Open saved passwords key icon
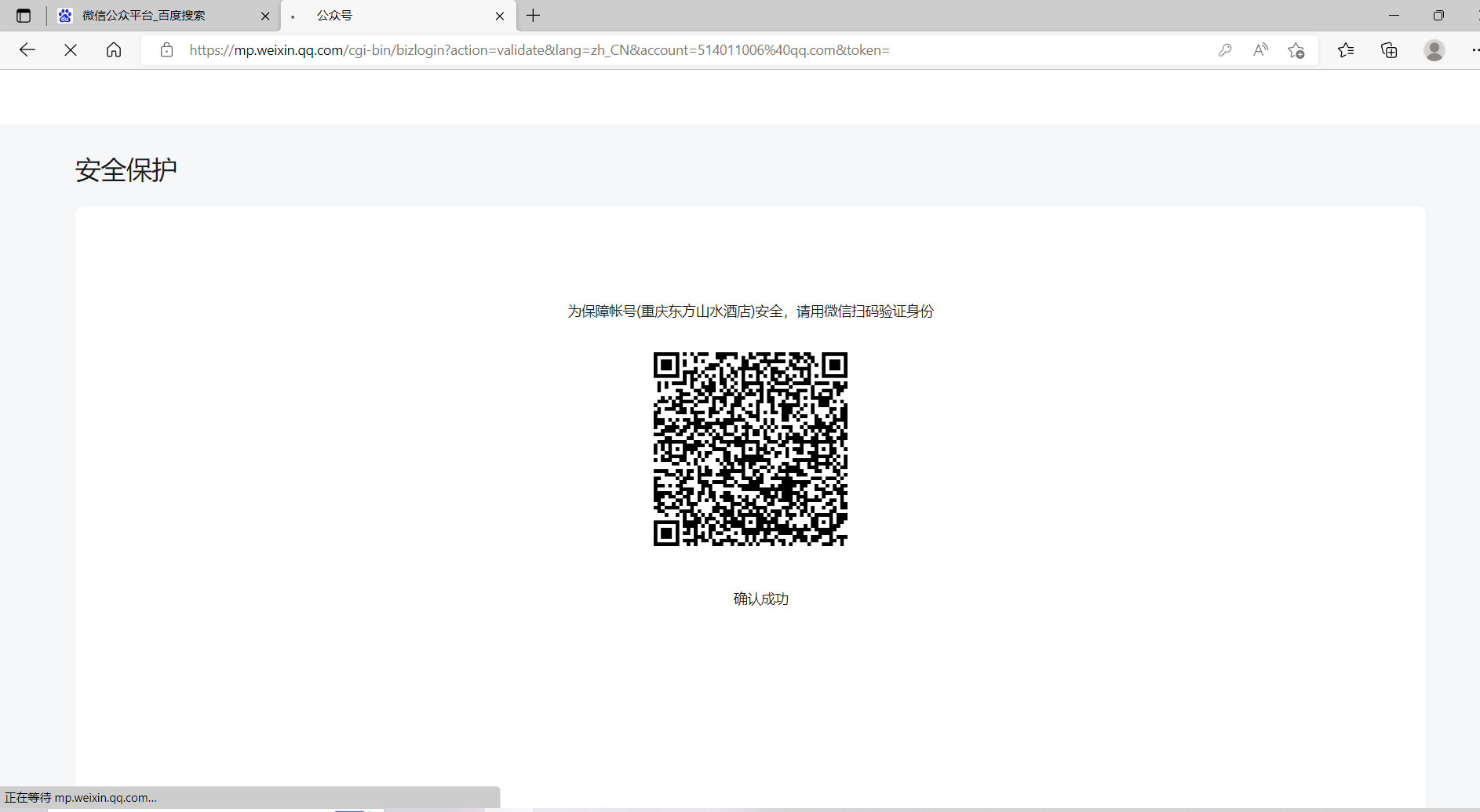 [1225, 50]
